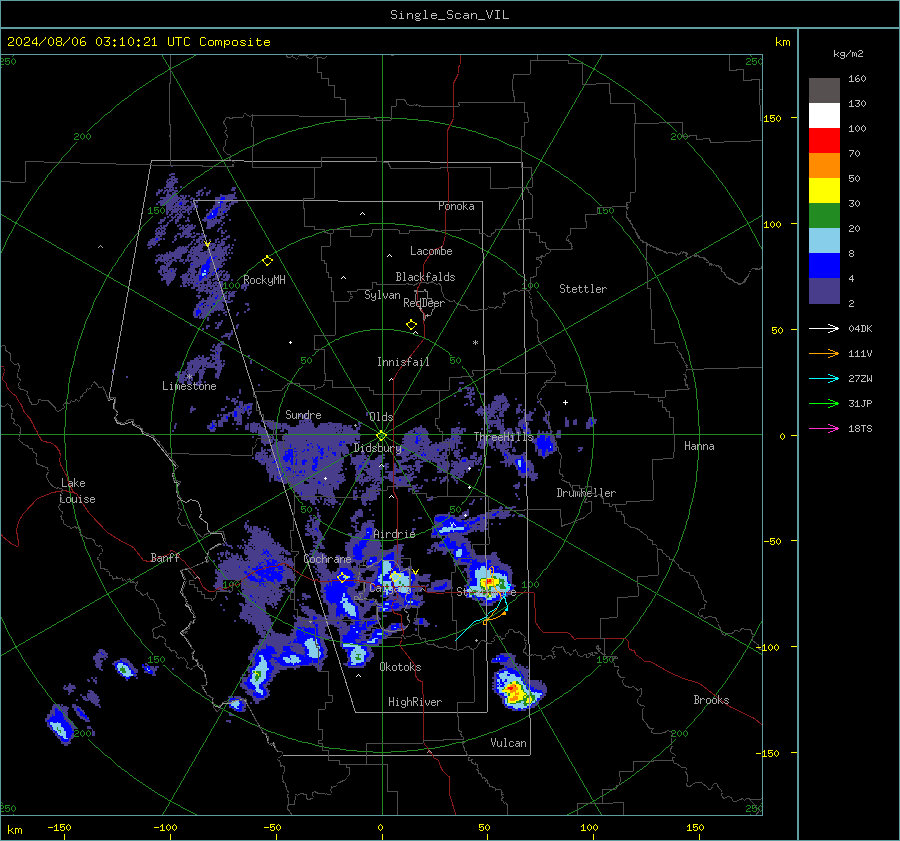The width and height of the screenshot is (900, 841).
Task: Click the Hanna city label
Action: coord(699,446)
